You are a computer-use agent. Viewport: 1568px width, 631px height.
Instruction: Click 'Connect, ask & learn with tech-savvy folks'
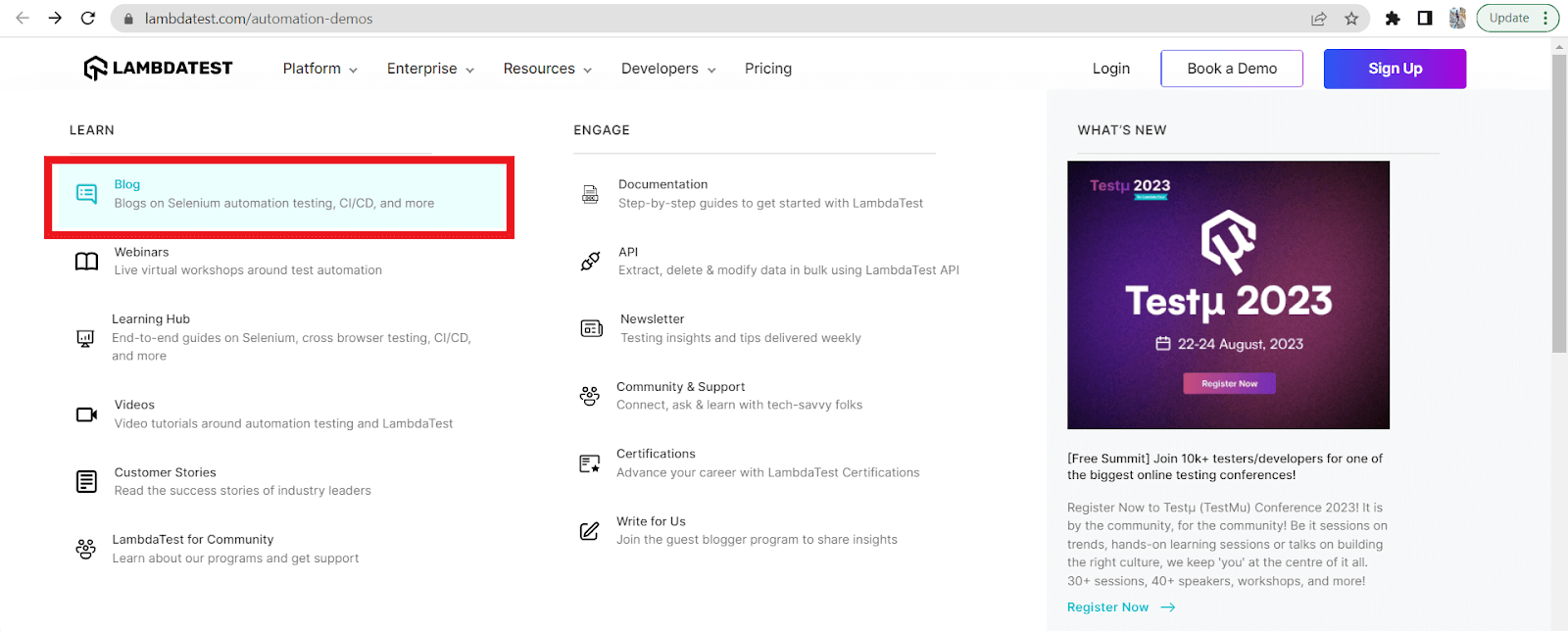739,405
